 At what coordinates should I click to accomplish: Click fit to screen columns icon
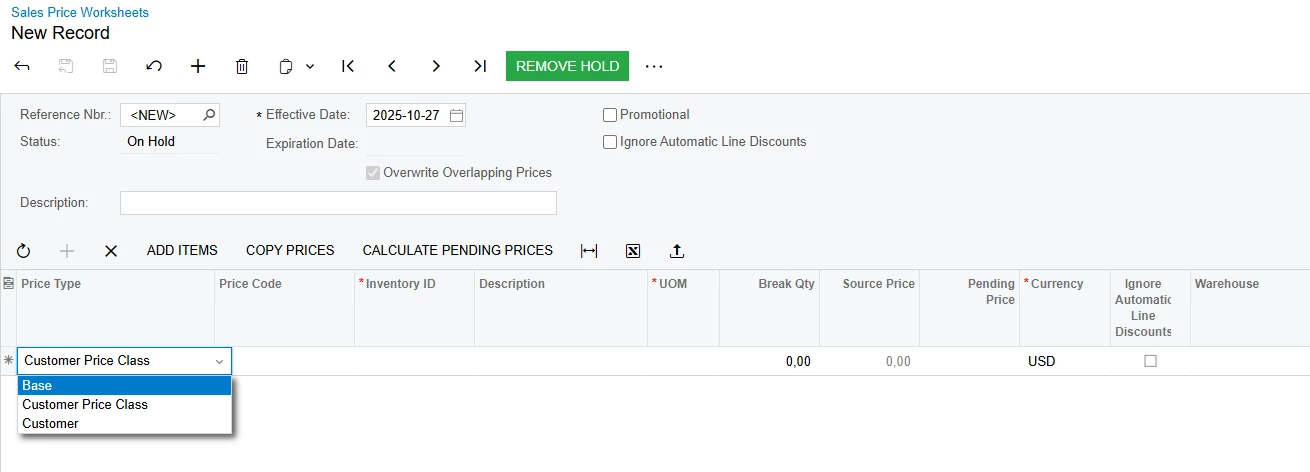tap(589, 251)
